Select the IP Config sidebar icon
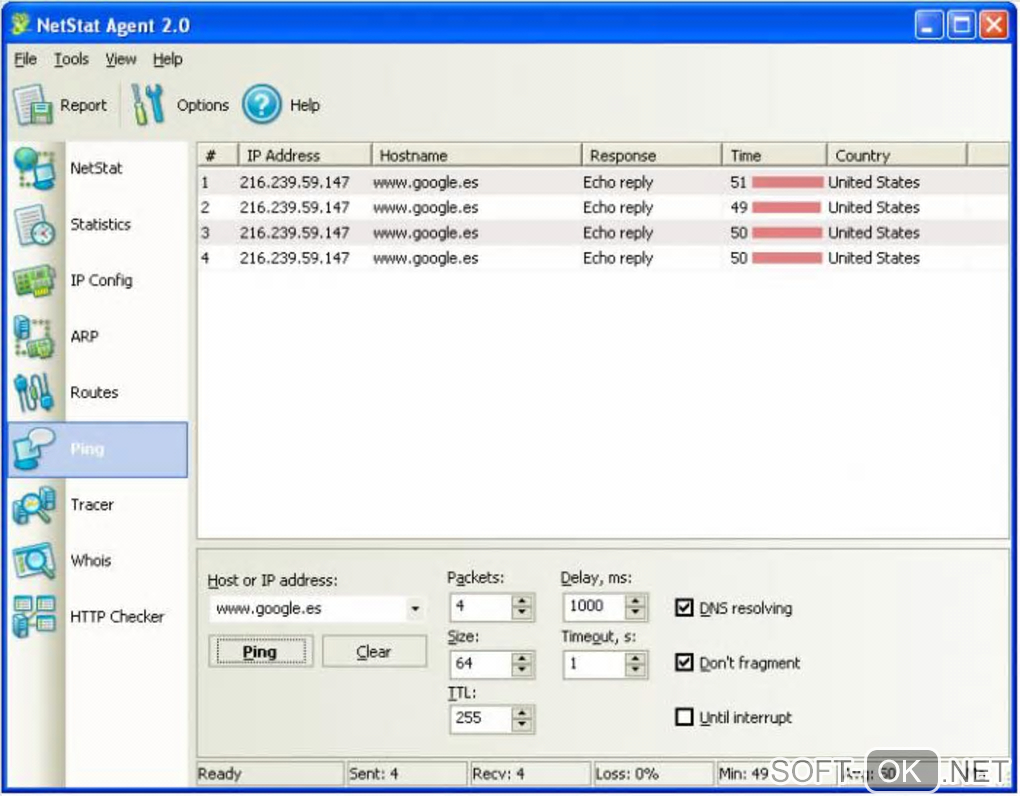The height and width of the screenshot is (796, 1020). pyautogui.click(x=34, y=280)
